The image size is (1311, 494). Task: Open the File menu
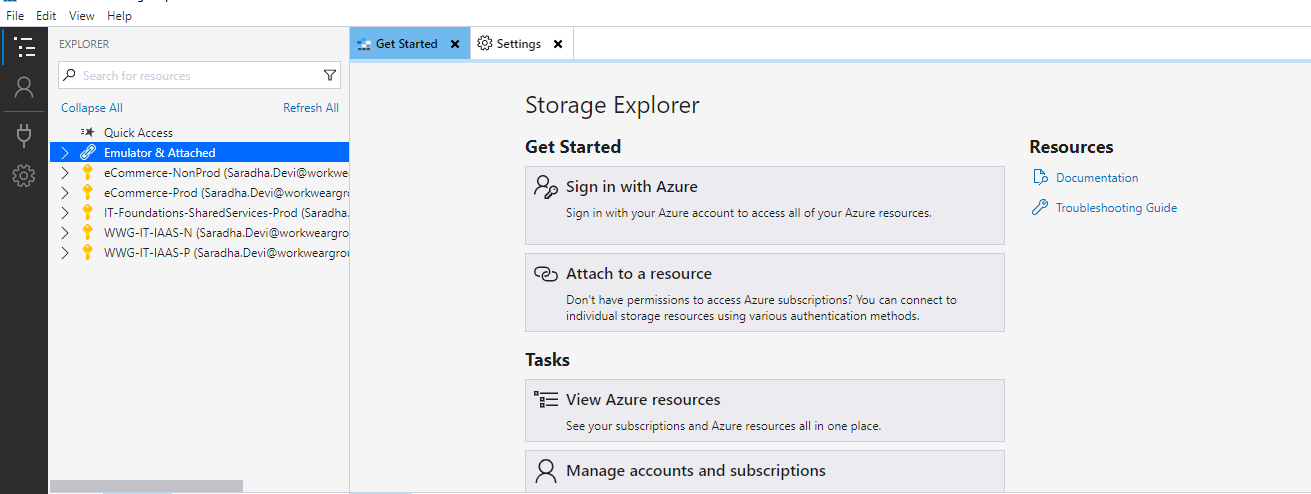[x=15, y=16]
